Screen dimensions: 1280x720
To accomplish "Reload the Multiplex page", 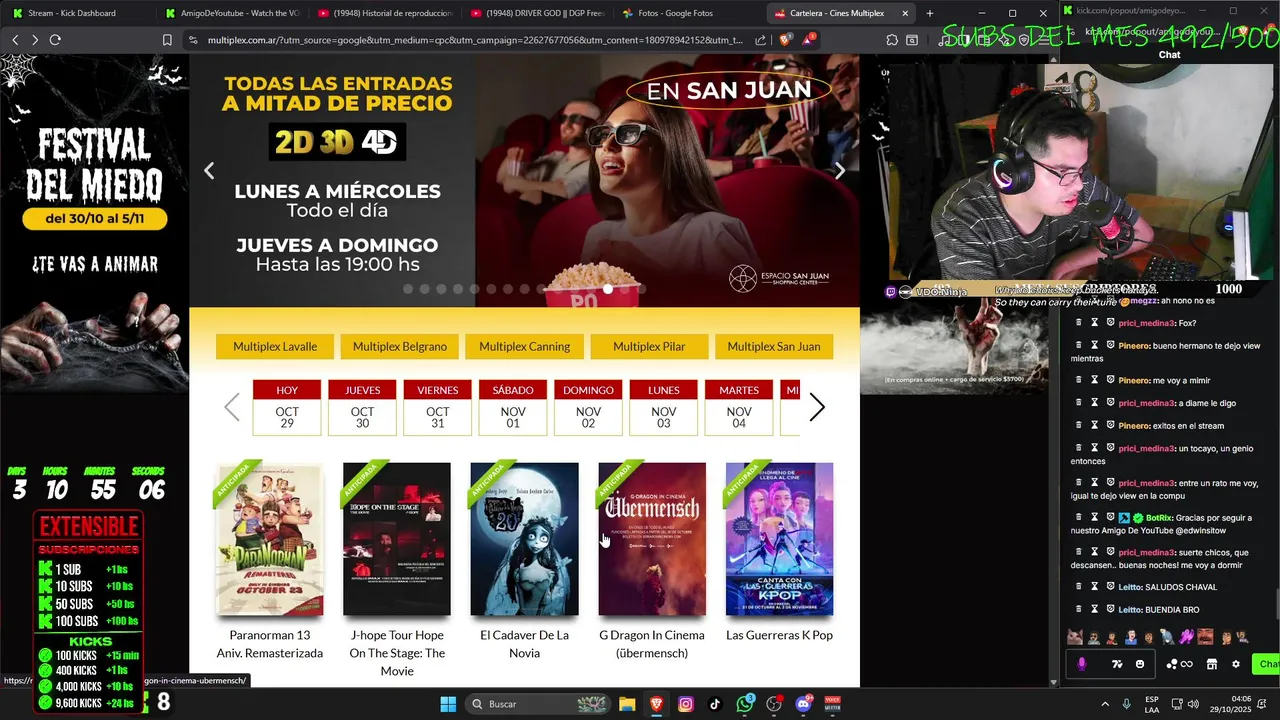I will point(55,40).
